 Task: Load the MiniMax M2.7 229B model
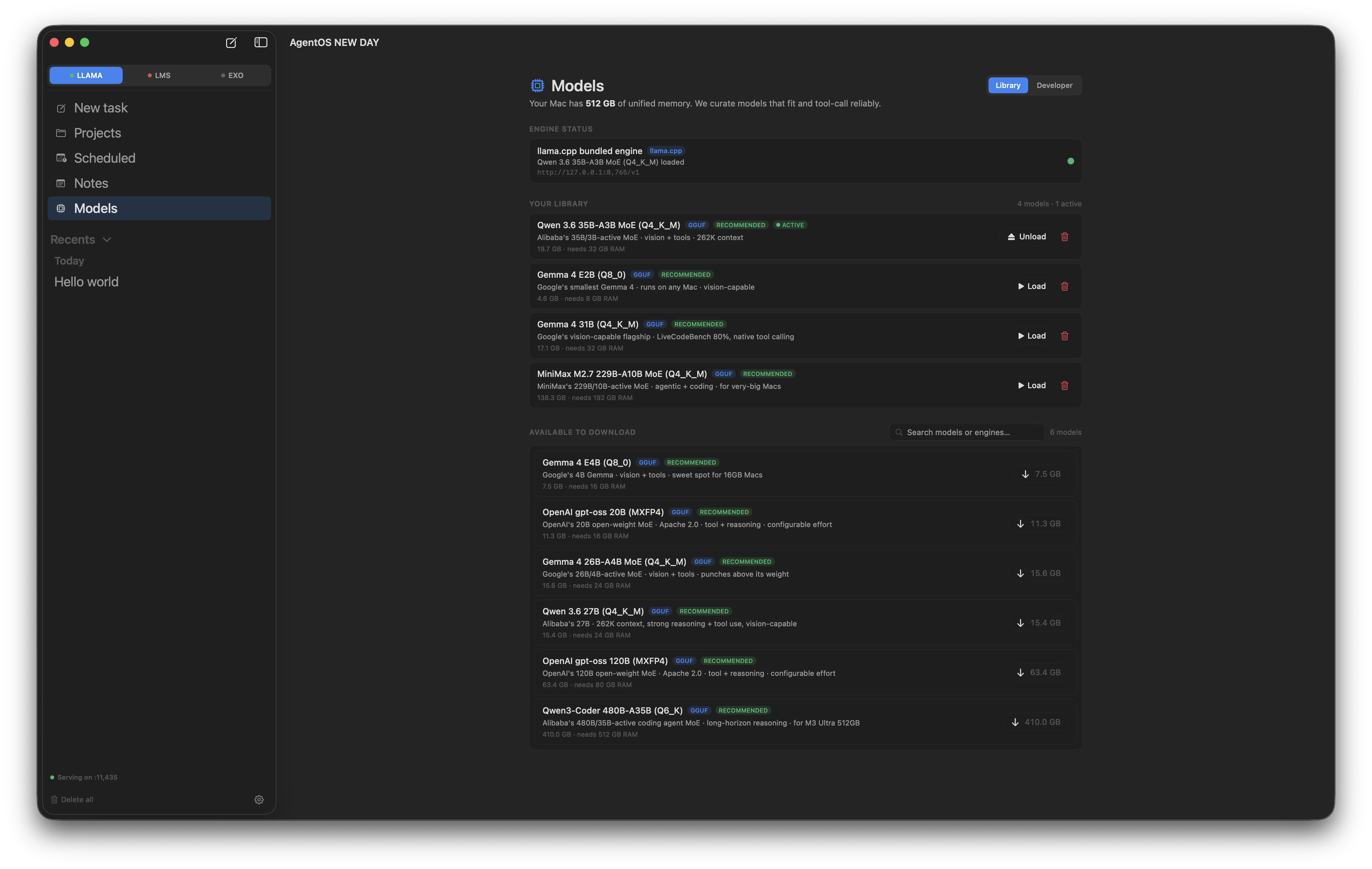[1032, 385]
